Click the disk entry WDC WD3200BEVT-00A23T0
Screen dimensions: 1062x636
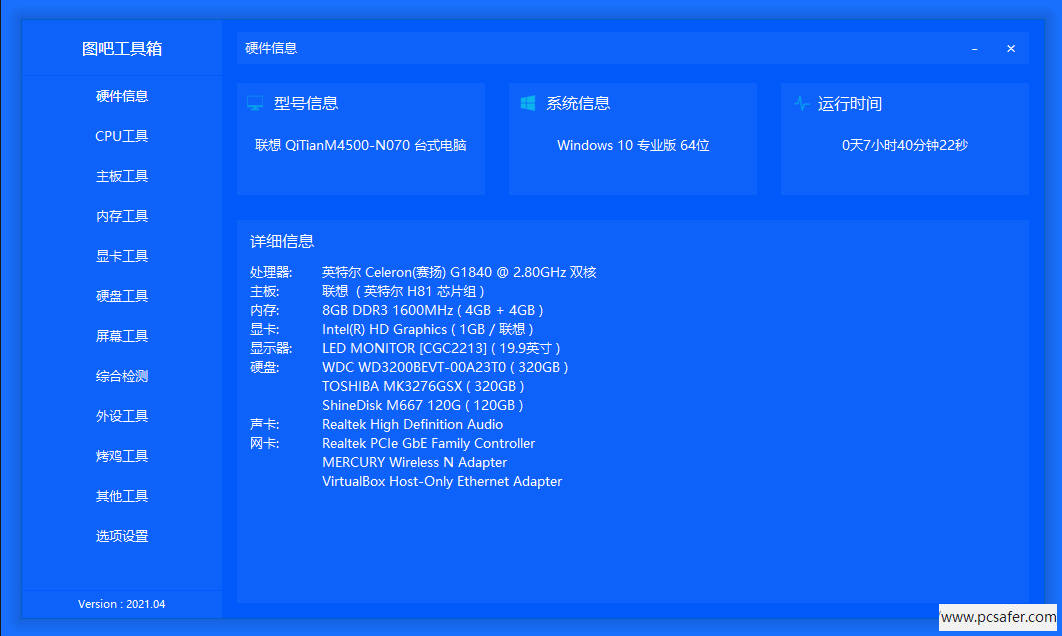445,367
